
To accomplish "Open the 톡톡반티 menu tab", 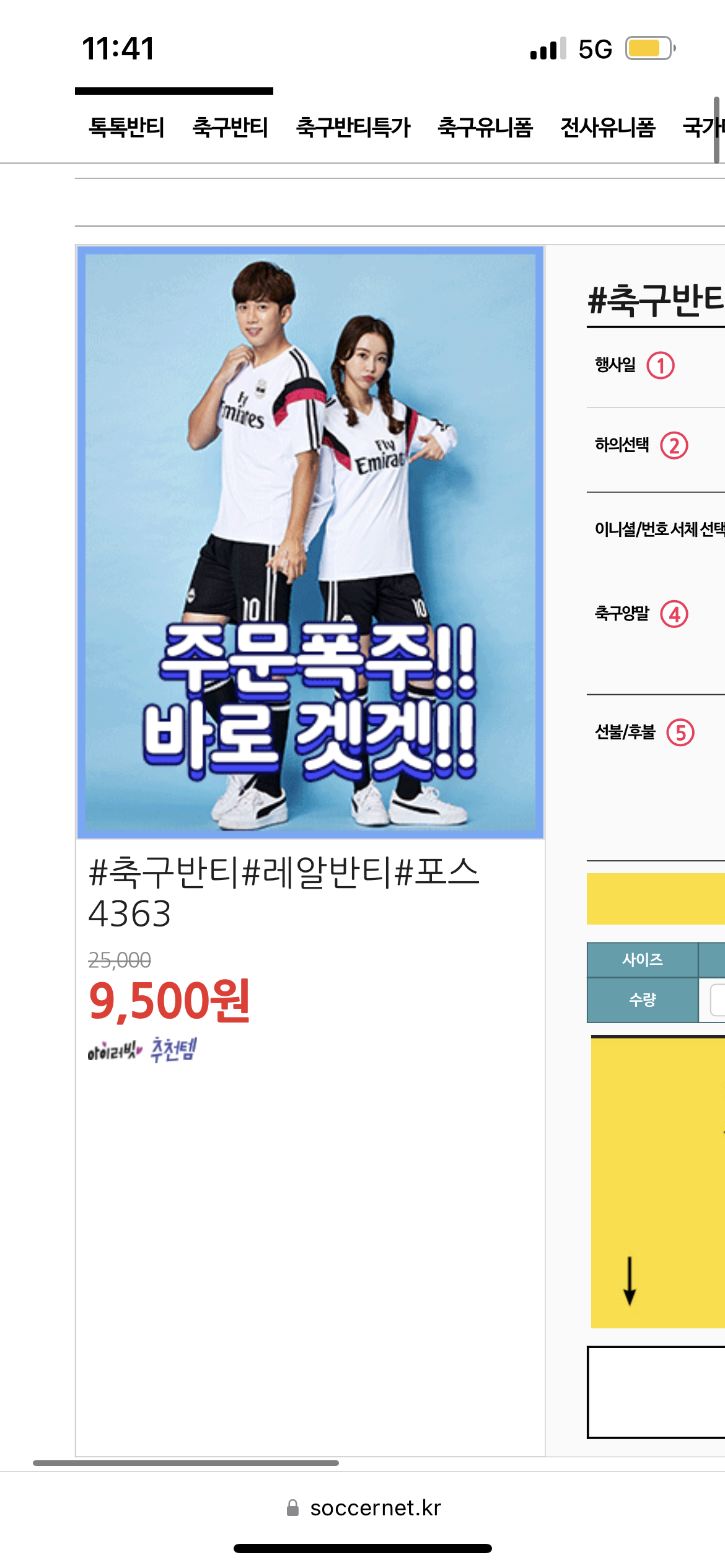I will (x=126, y=128).
